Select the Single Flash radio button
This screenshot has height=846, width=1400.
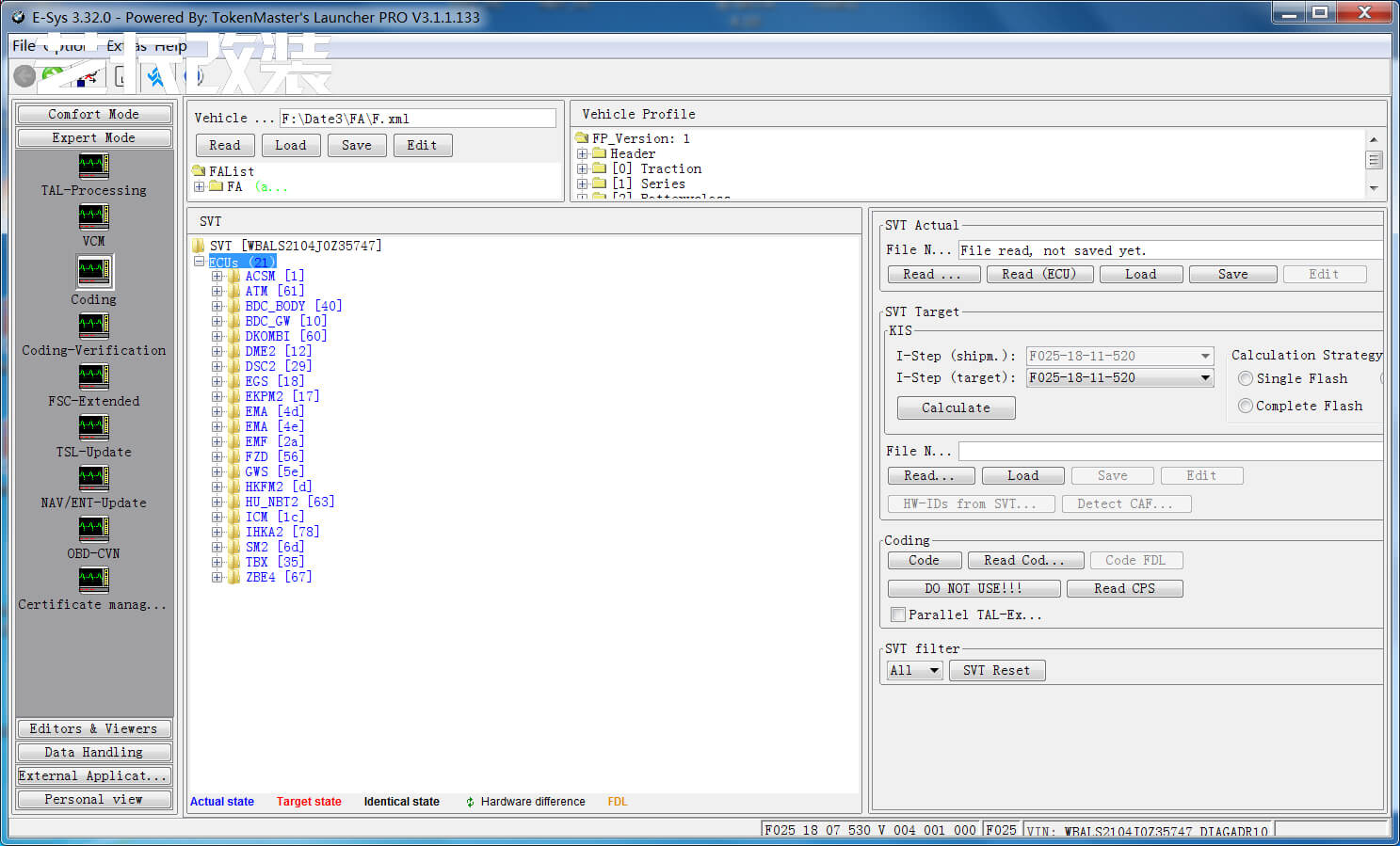1246,378
